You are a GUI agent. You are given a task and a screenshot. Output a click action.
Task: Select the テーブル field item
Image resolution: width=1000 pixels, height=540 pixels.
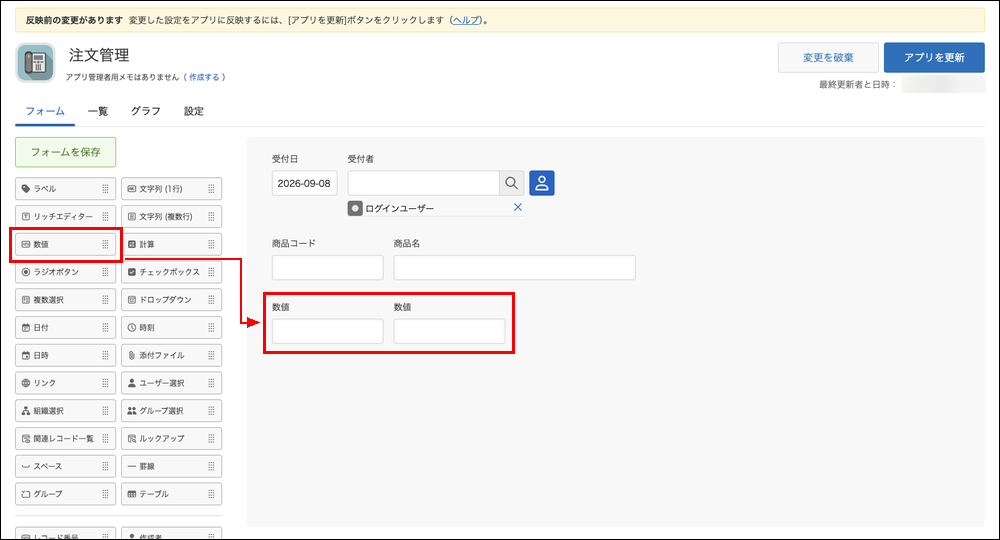(x=172, y=493)
